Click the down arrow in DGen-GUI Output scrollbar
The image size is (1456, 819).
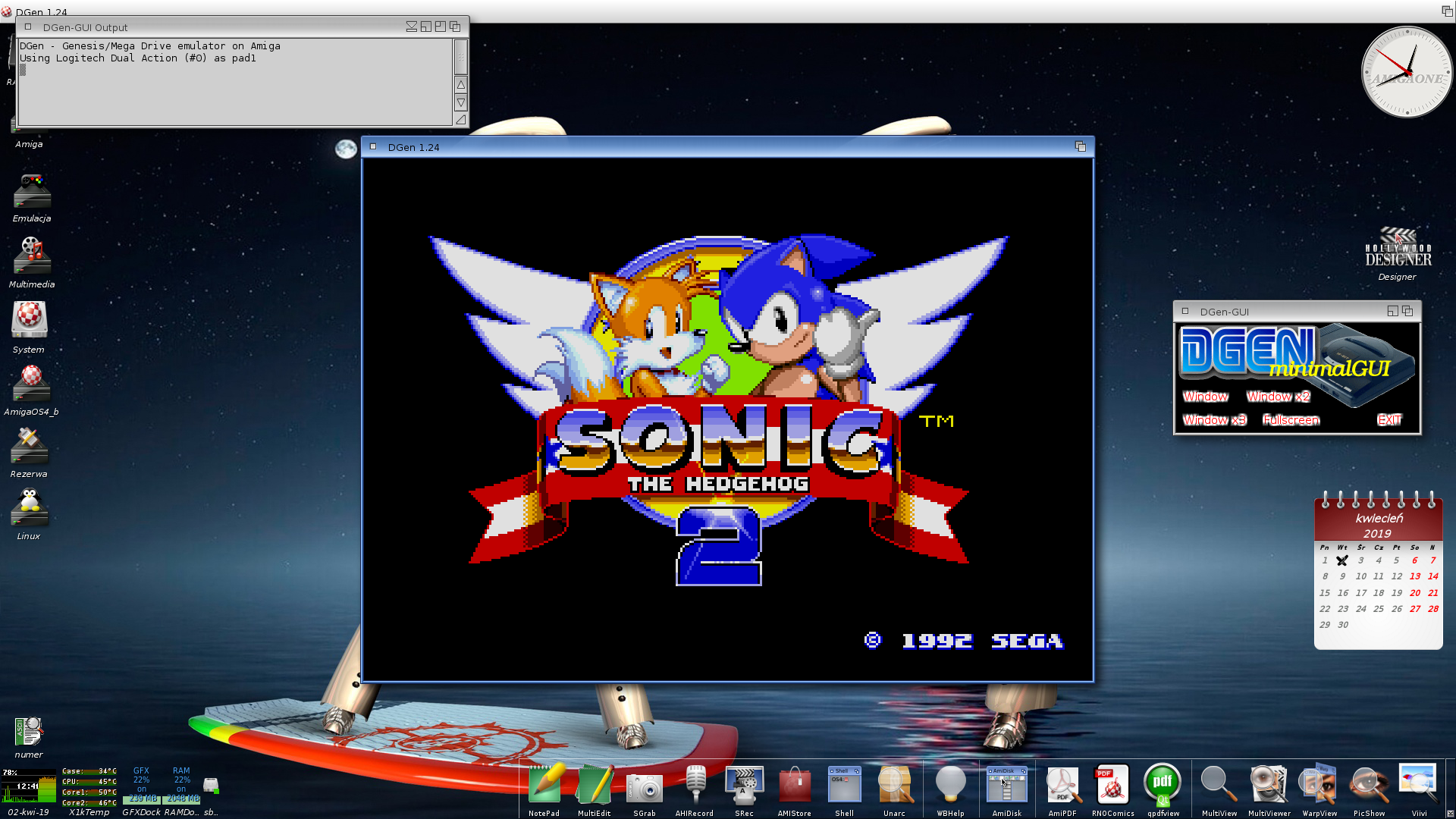click(x=460, y=102)
